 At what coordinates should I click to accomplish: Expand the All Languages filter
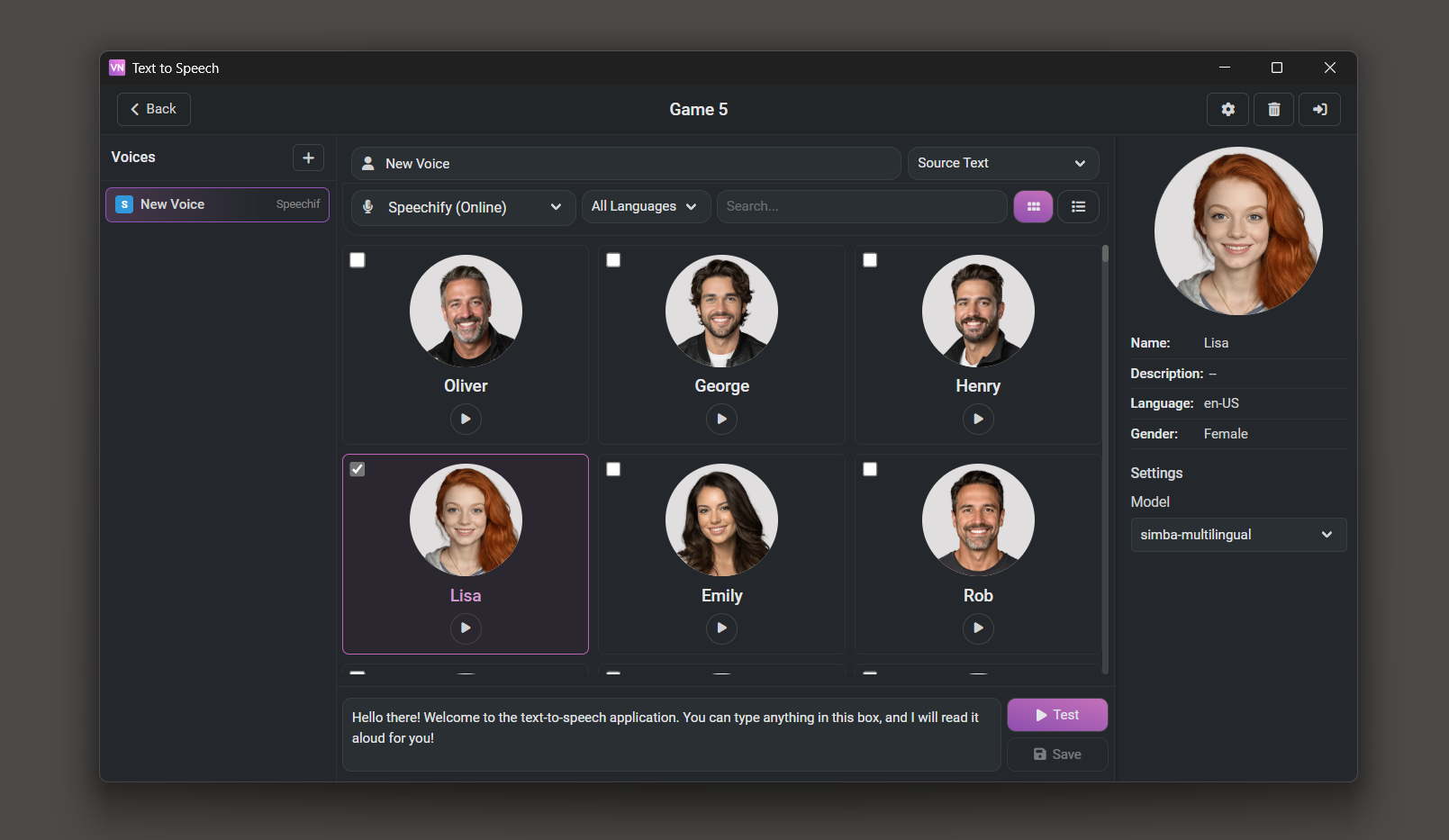[x=645, y=206]
